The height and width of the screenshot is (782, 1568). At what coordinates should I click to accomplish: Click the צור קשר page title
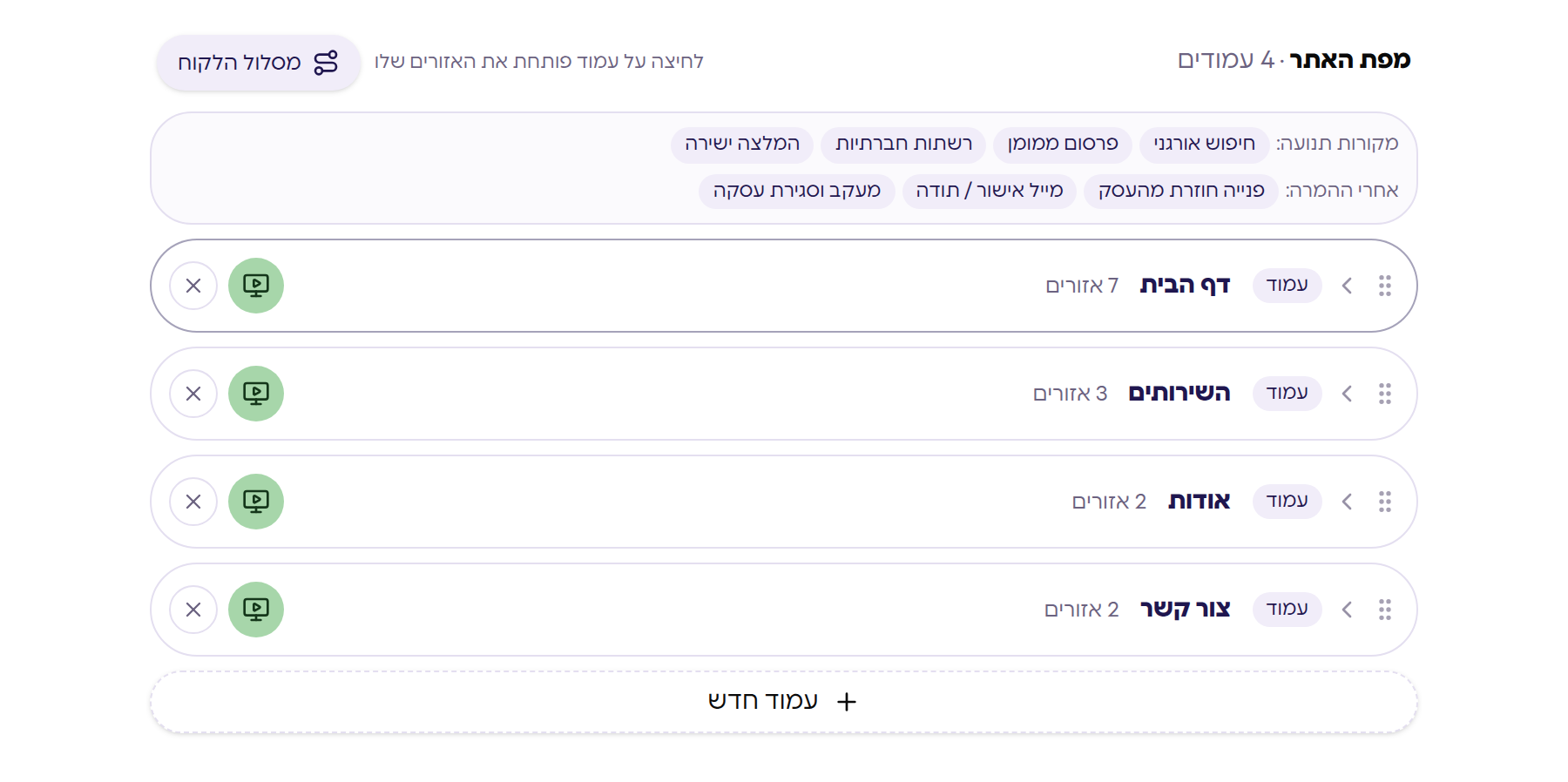[x=1185, y=610]
